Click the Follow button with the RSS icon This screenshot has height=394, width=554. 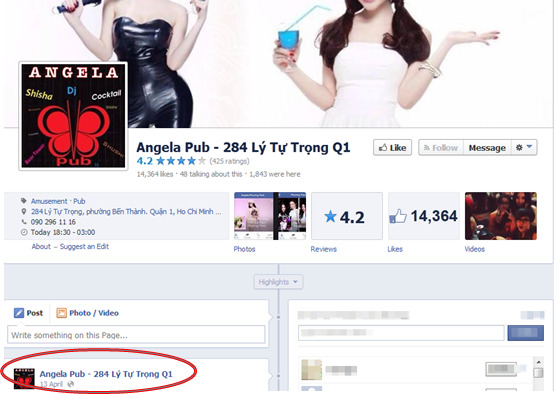(x=441, y=148)
